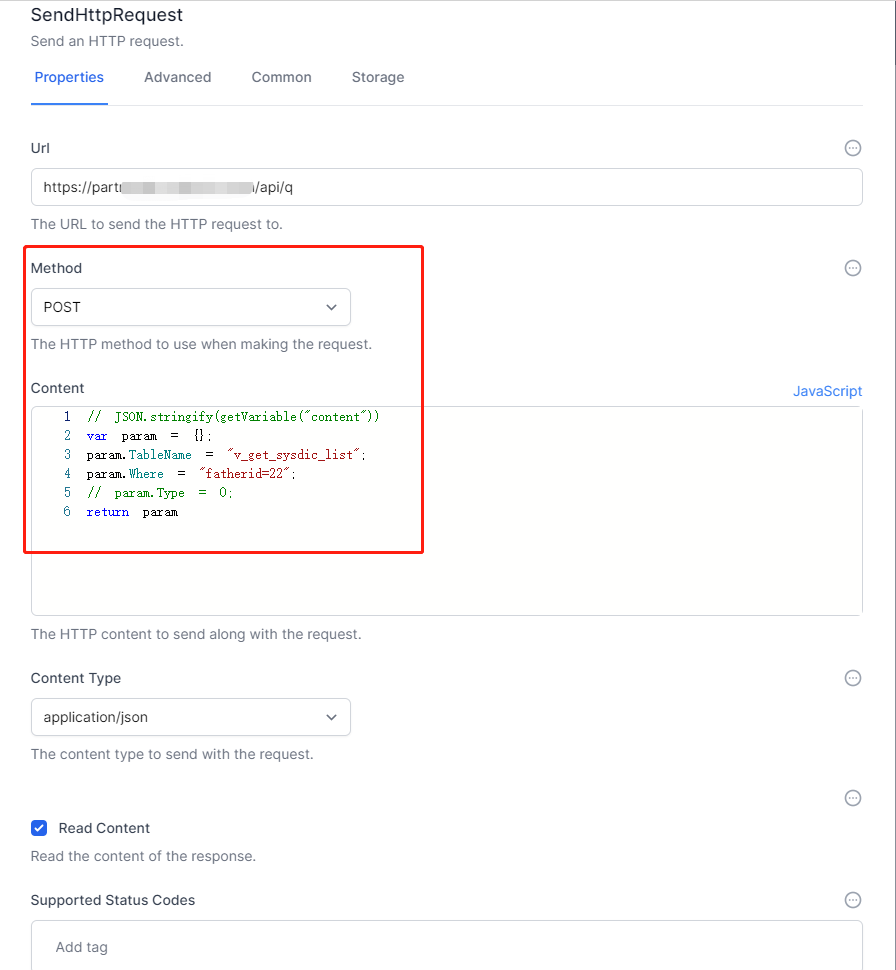Click the JavaScript language link above Content
896x970 pixels.
coord(827,391)
